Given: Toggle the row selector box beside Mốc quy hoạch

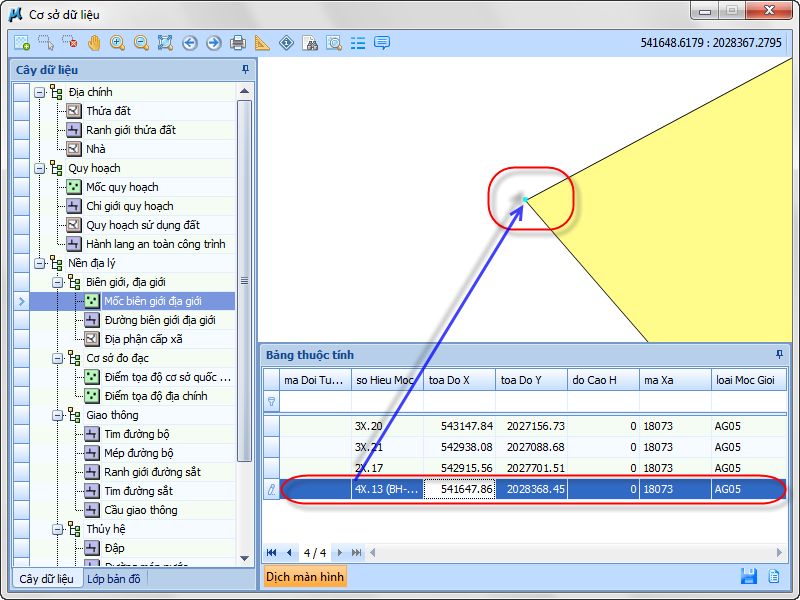Looking at the screenshot, I should [x=21, y=187].
